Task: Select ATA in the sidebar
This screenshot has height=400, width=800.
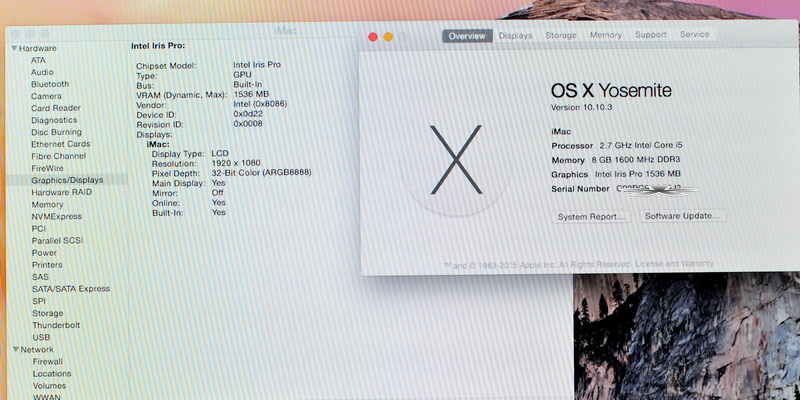Action: coord(38,60)
